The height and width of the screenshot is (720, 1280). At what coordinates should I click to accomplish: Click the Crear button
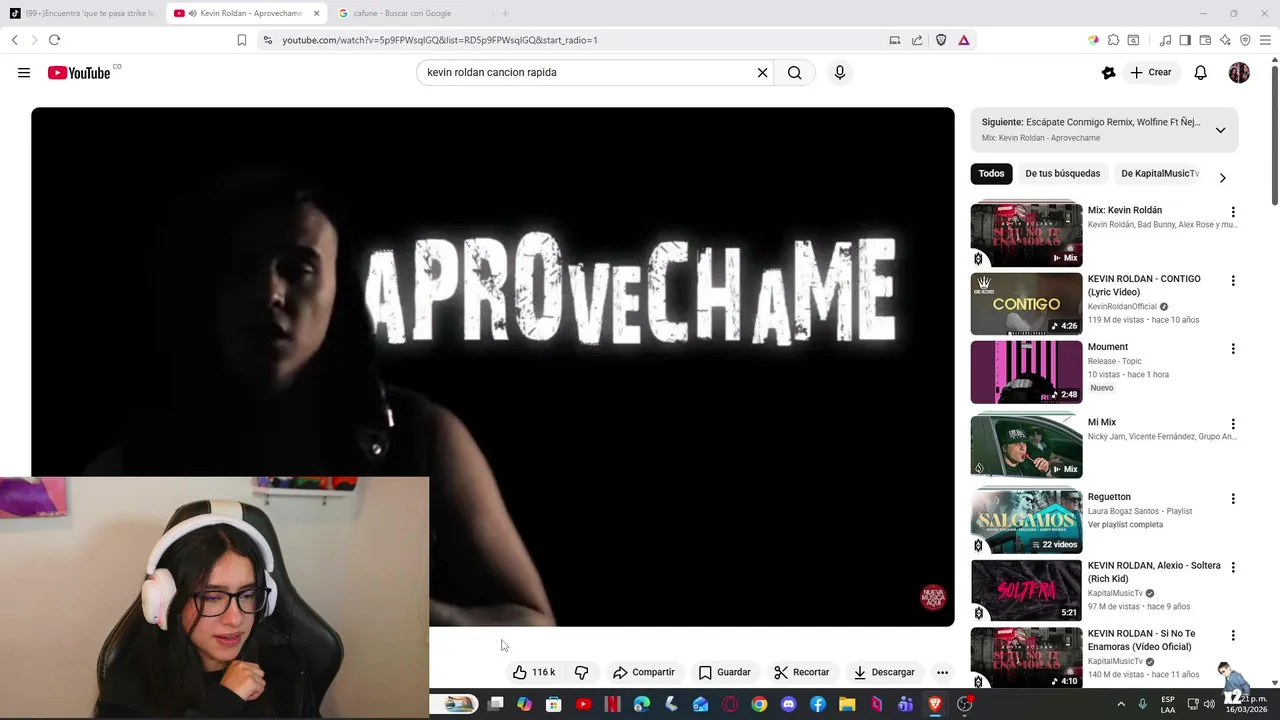pos(1151,72)
